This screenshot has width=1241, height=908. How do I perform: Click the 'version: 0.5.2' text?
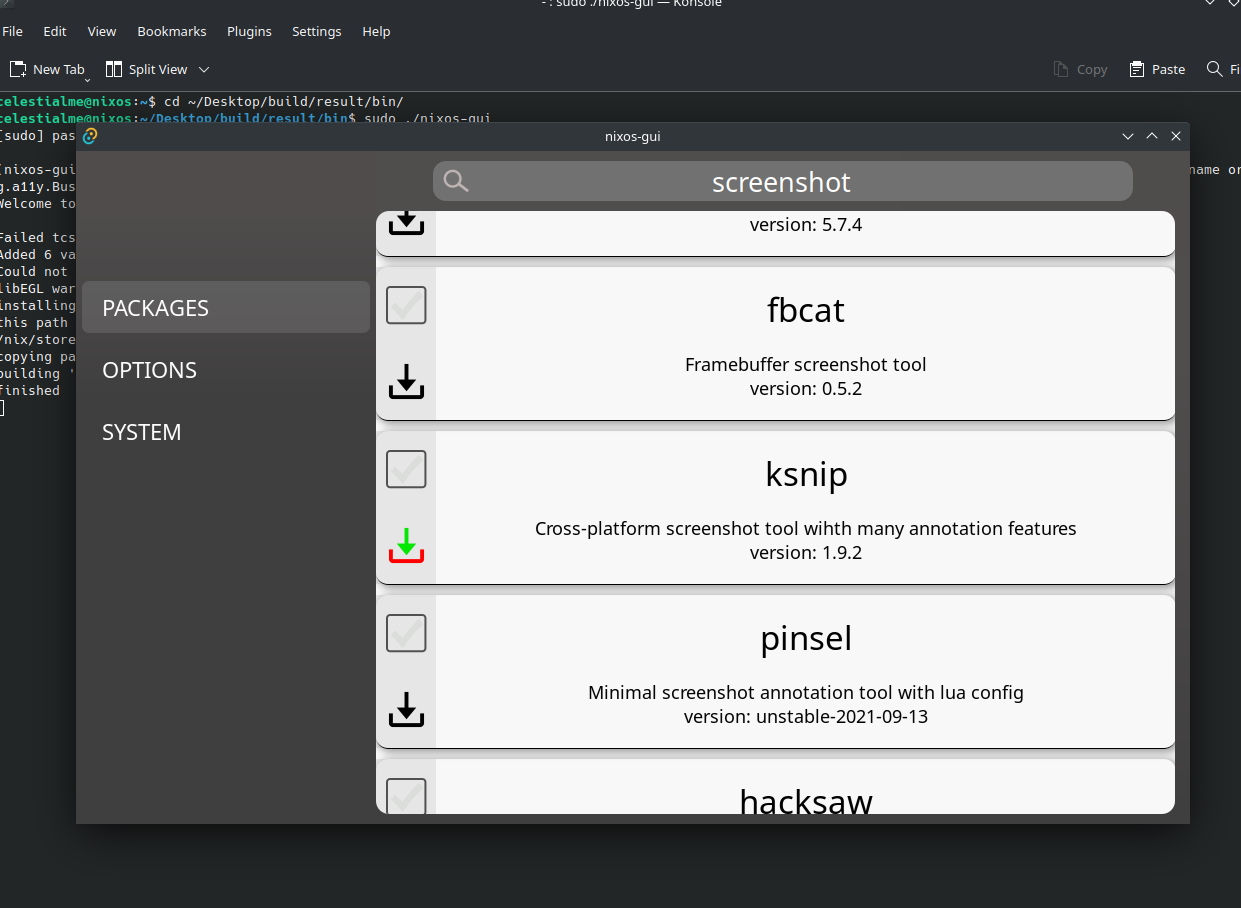pyautogui.click(x=806, y=388)
